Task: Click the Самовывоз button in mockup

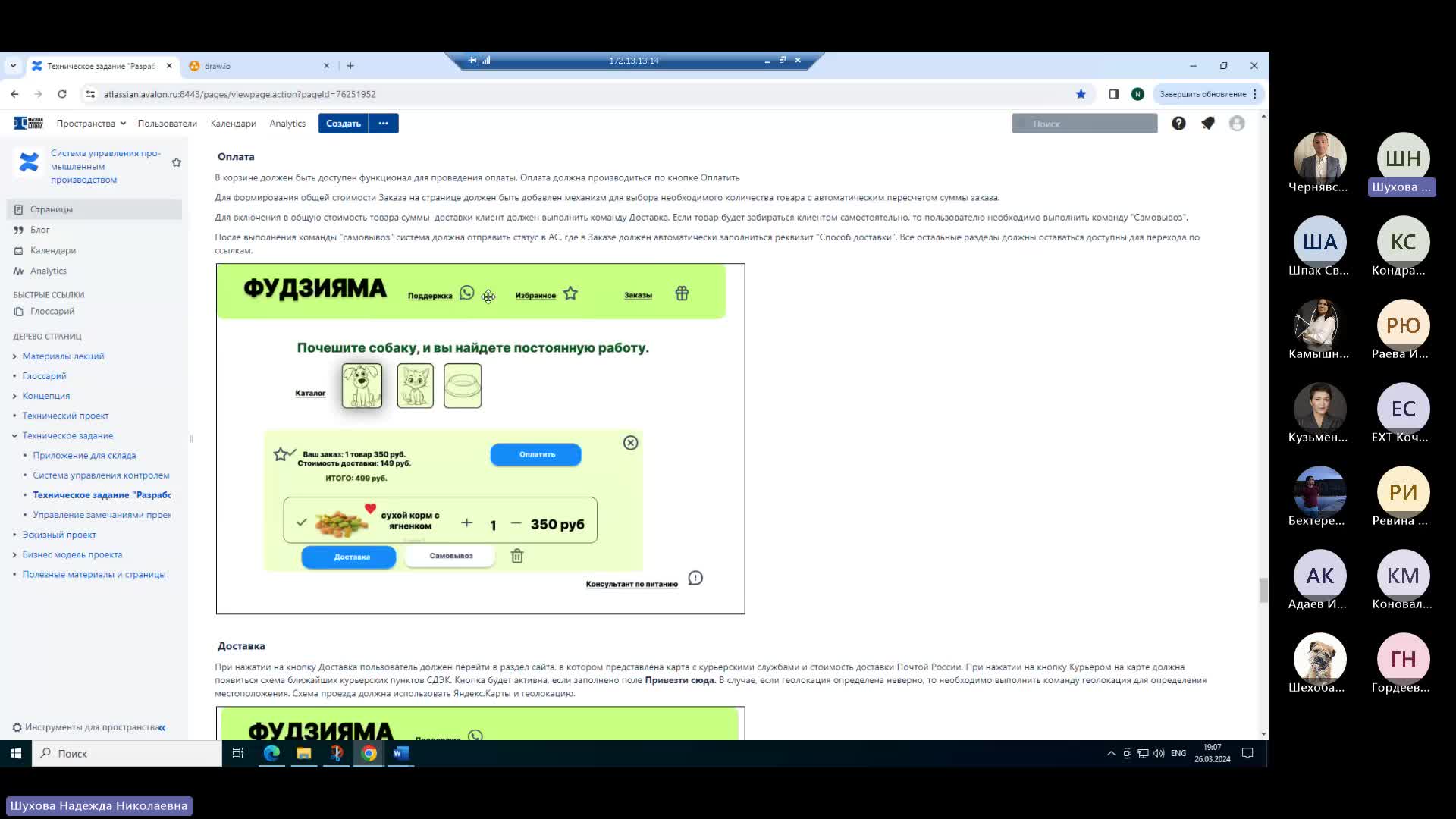Action: pyautogui.click(x=450, y=556)
